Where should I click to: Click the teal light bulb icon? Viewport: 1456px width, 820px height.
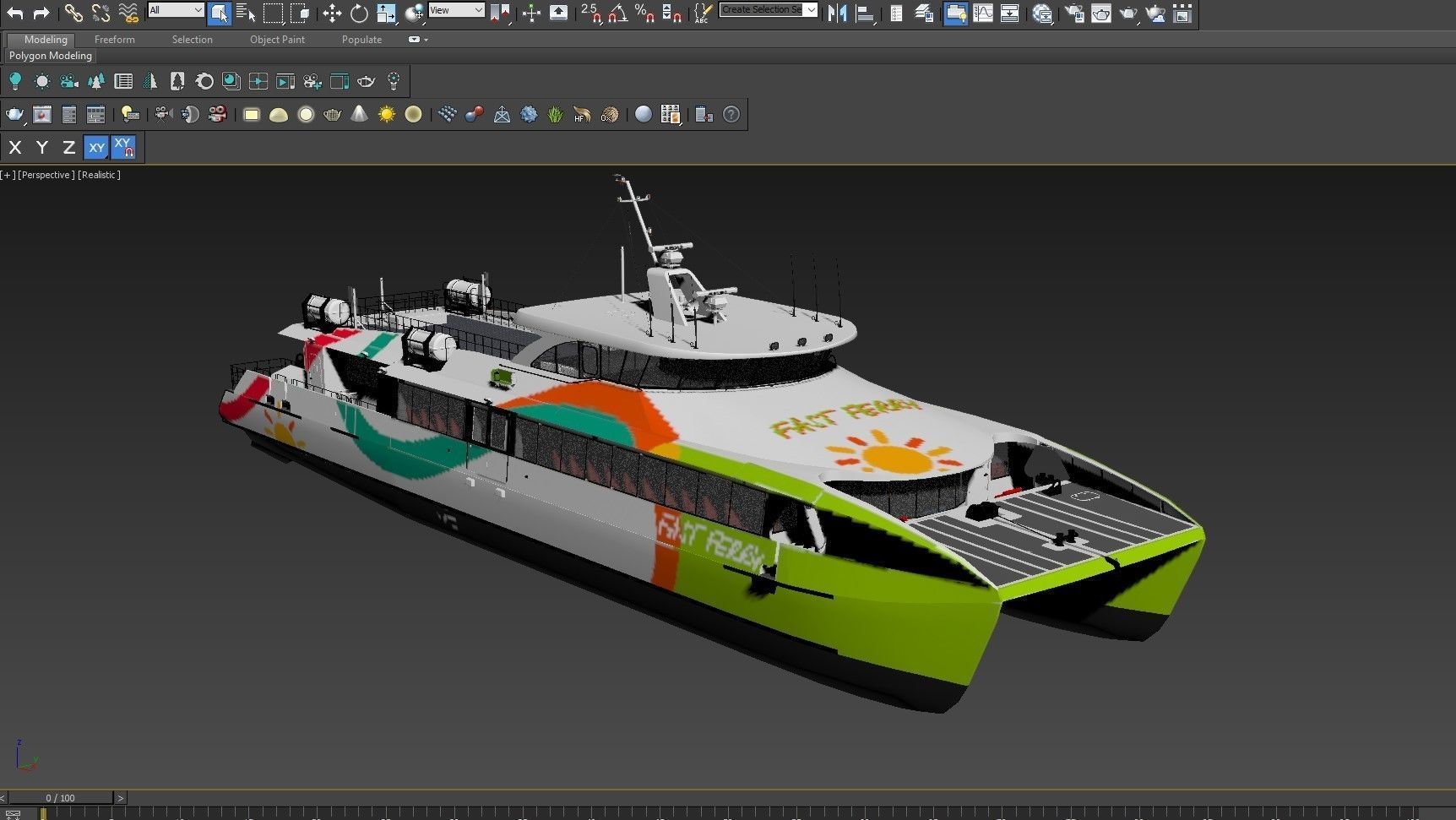point(14,81)
